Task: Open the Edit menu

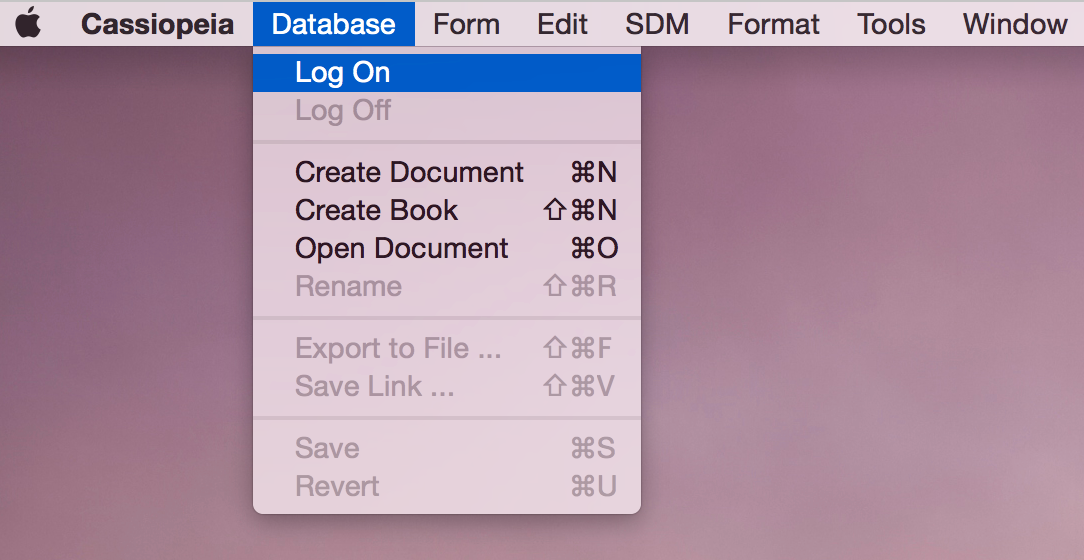Action: (562, 24)
